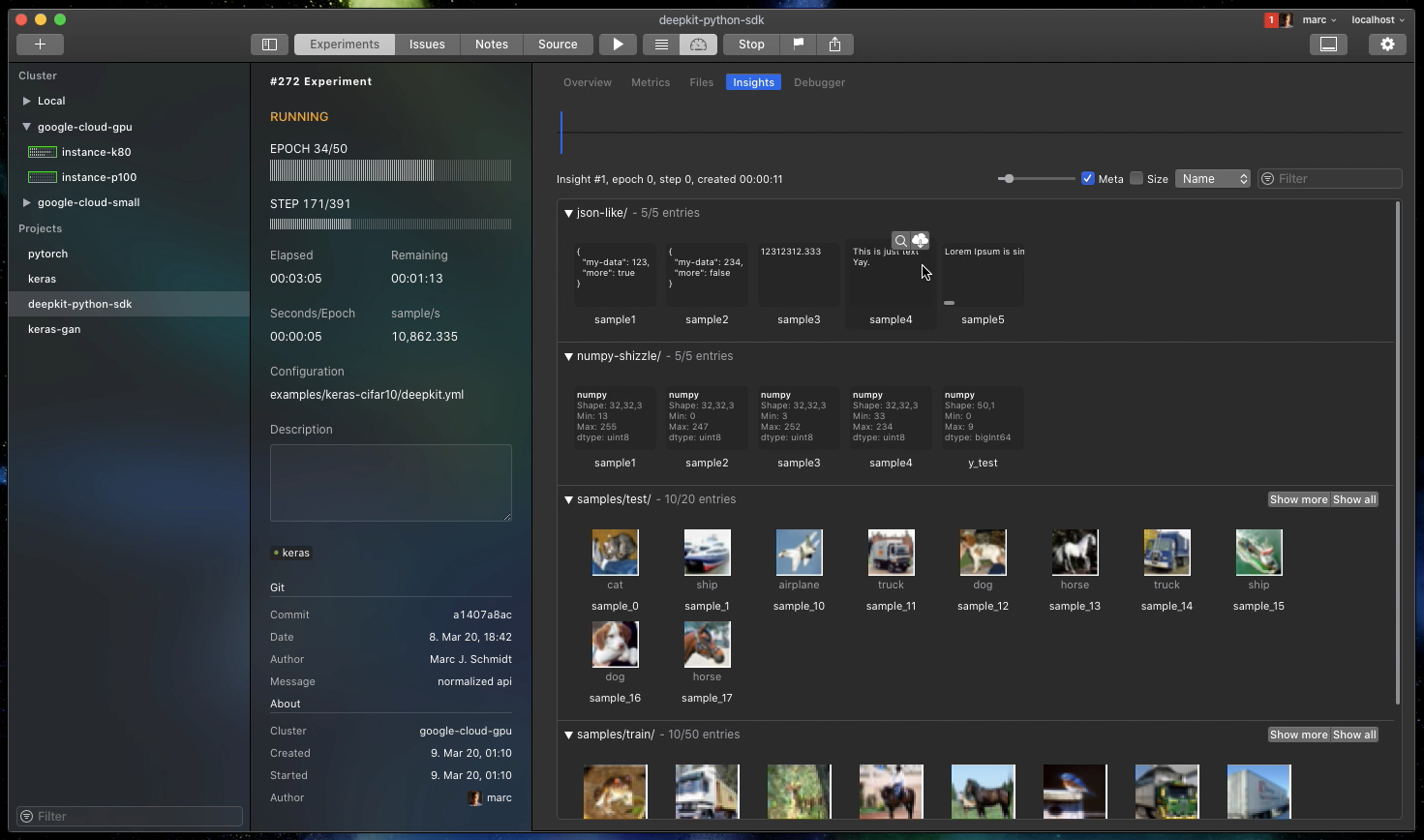This screenshot has width=1424, height=840.
Task: Zoom into sample4 using the magnifier icon
Action: pos(900,240)
